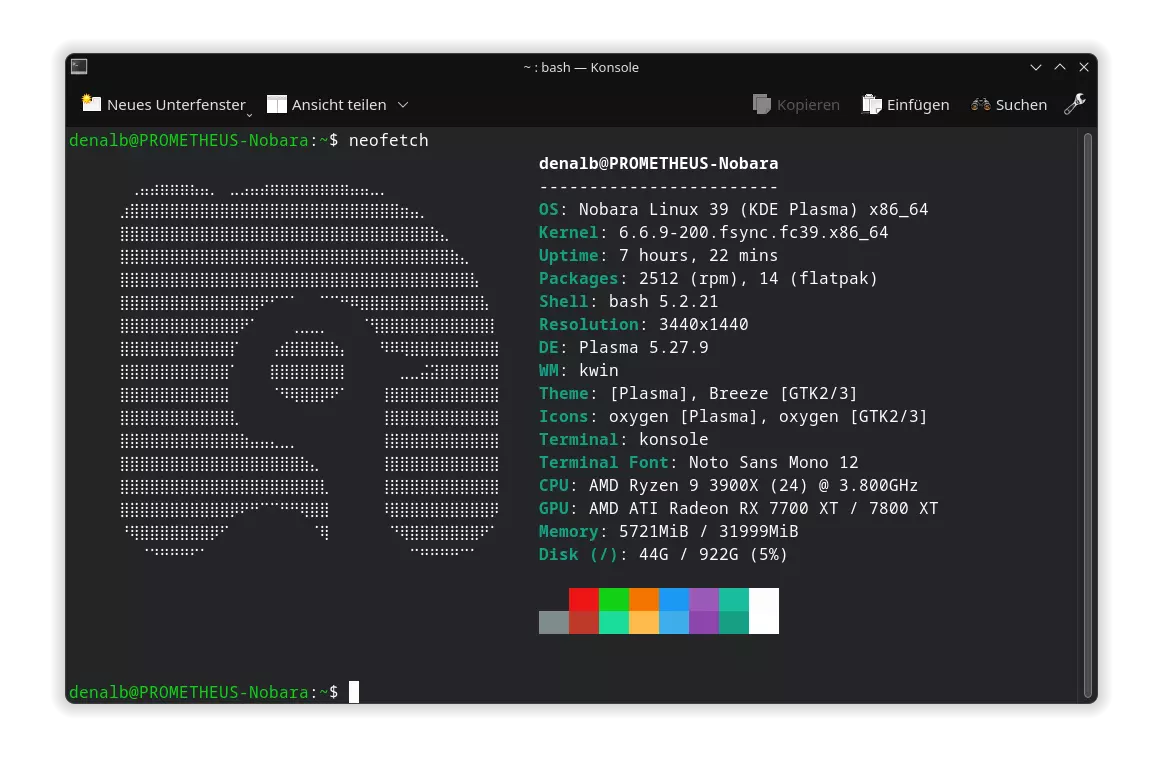Click the GPU line "AMD ATI Radeon RX 7700 XT"
1163x781 pixels.
[x=714, y=508]
